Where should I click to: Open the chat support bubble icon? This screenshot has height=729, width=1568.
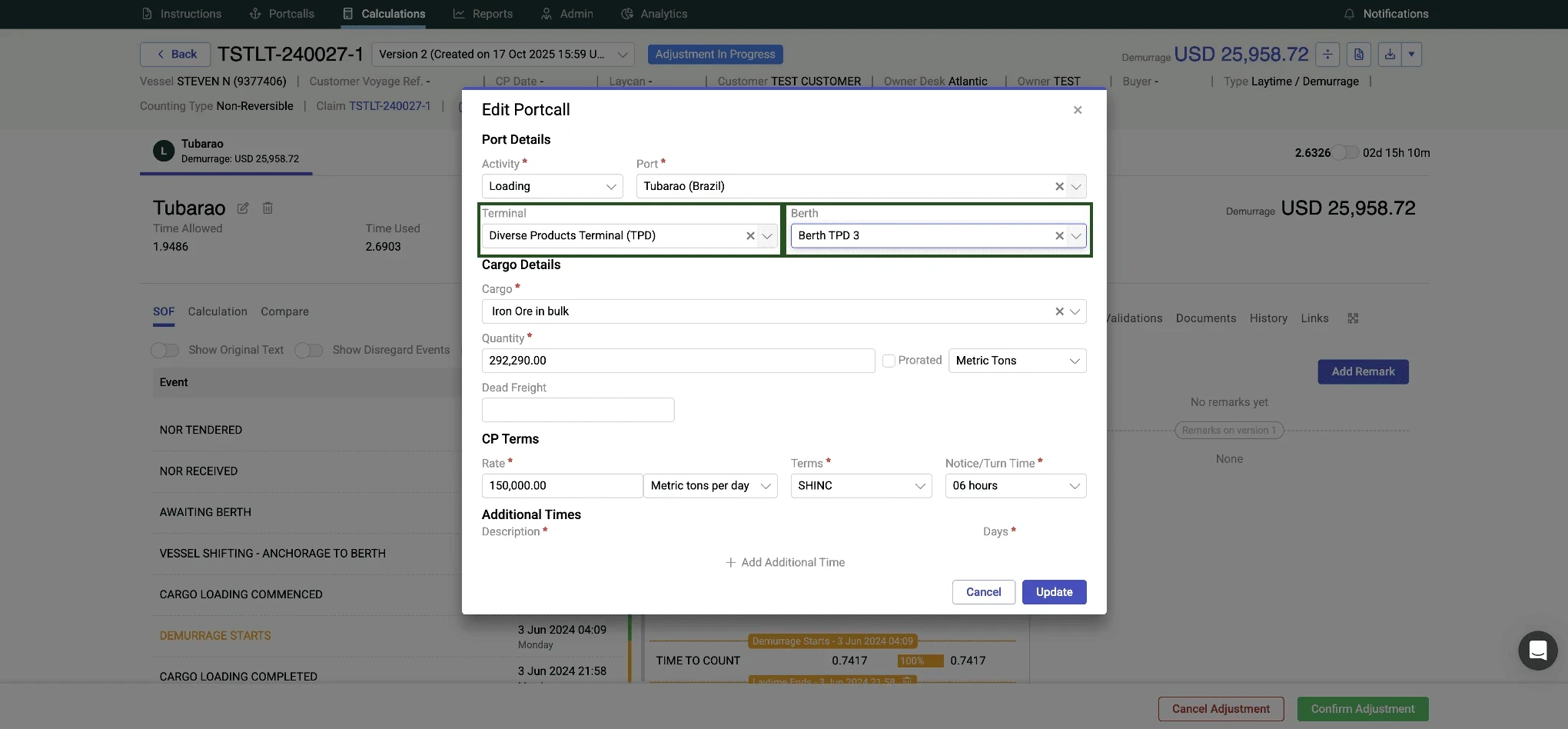click(x=1537, y=651)
